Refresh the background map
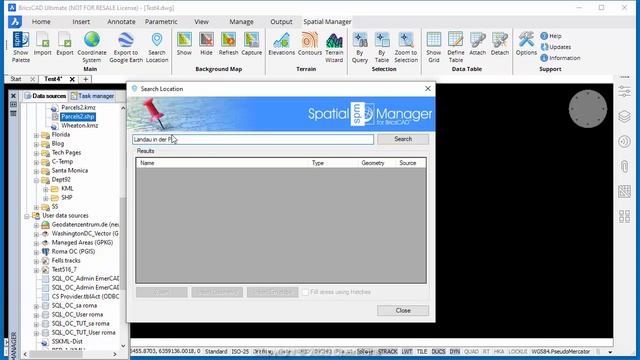 228,44
